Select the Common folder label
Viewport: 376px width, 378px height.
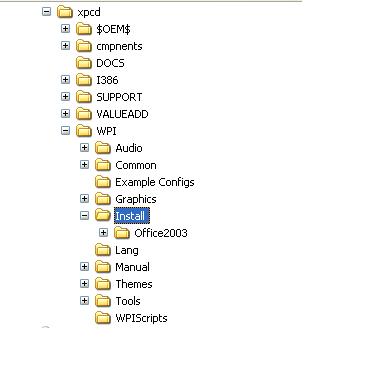pyautogui.click(x=136, y=165)
